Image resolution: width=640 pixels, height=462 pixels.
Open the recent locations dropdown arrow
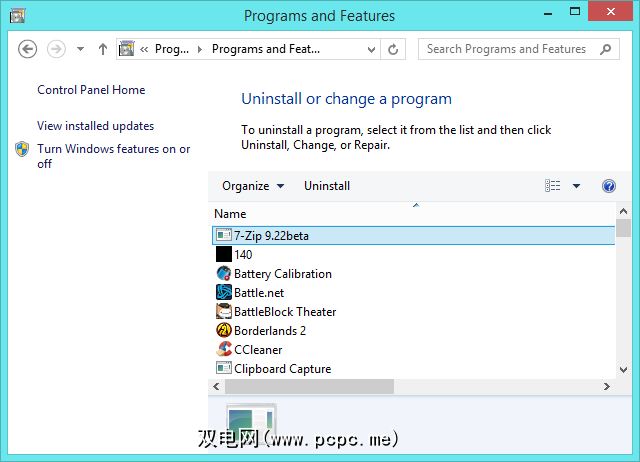[x=80, y=49]
